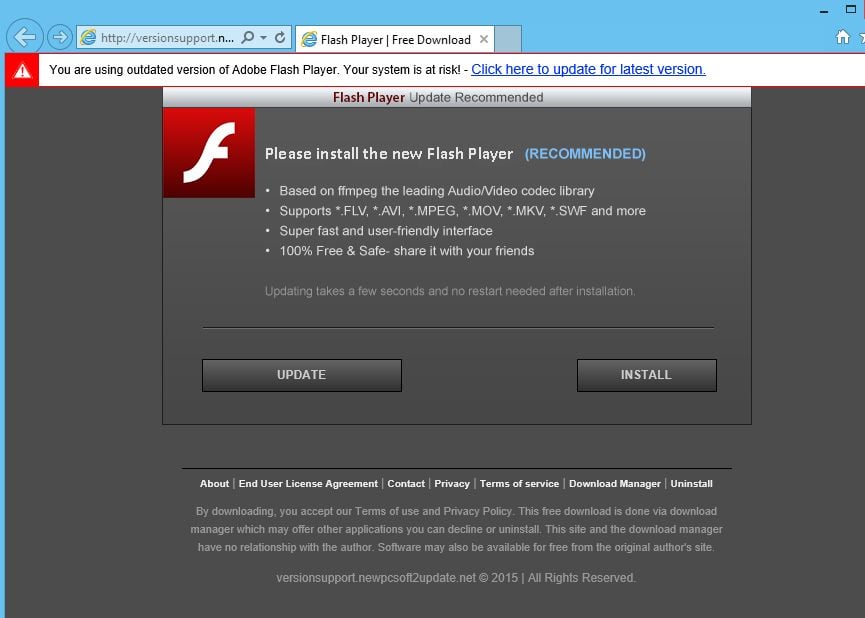Viewport: 865px width, 618px height.
Task: Click 'Please install the new Flash Player' heading
Action: tap(389, 153)
